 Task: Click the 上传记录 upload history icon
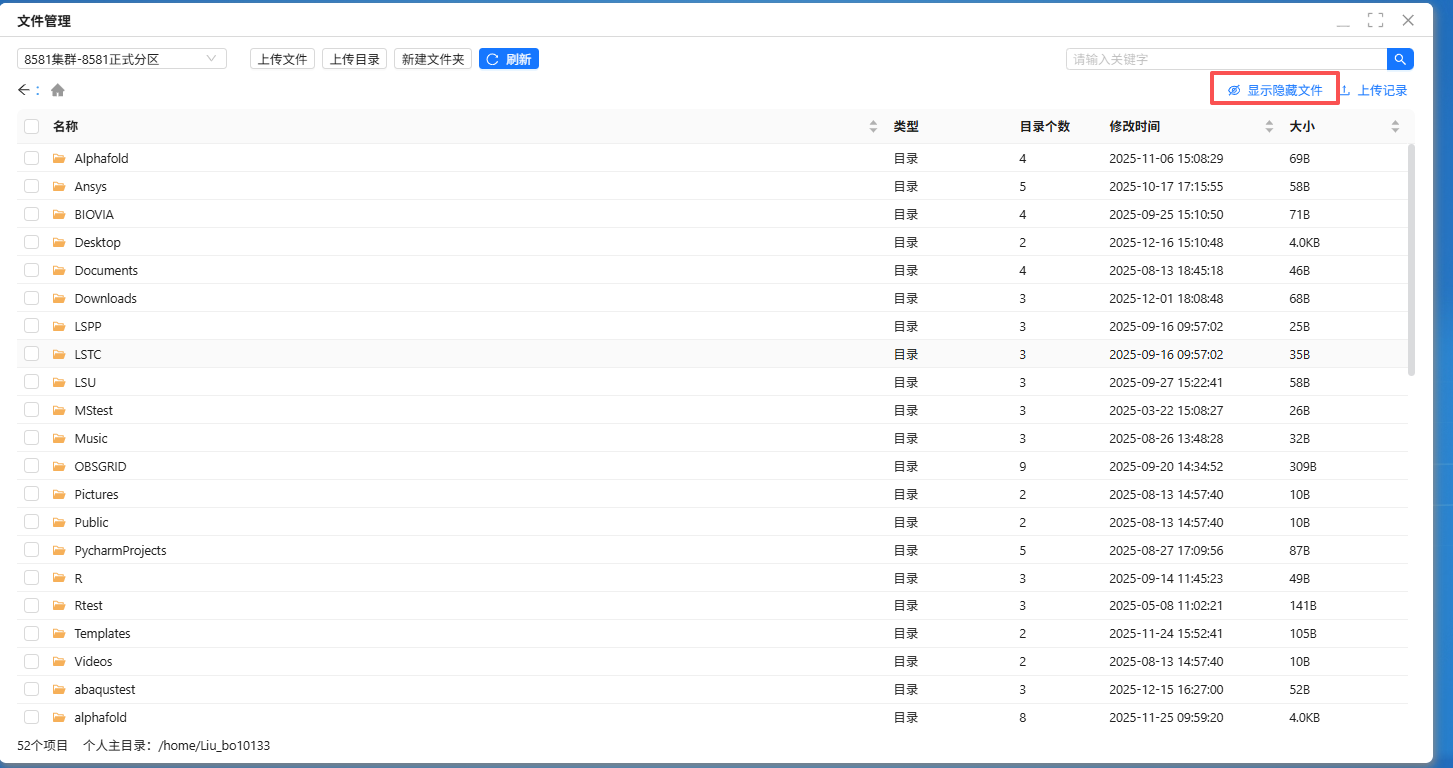tap(1345, 91)
